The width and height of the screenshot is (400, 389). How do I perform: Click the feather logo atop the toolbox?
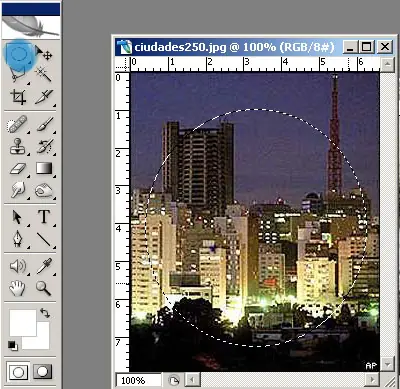coord(31,27)
